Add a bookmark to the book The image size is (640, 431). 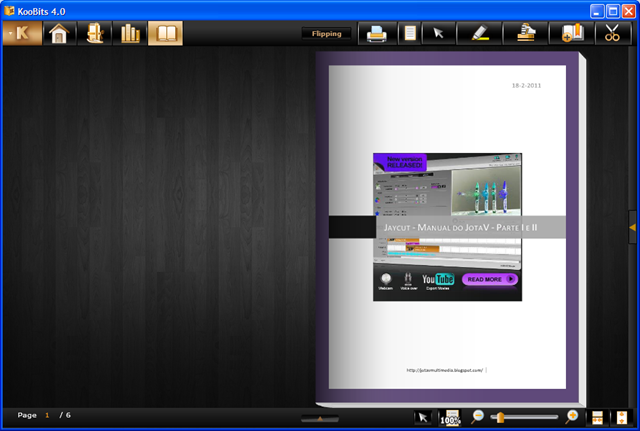coord(572,33)
